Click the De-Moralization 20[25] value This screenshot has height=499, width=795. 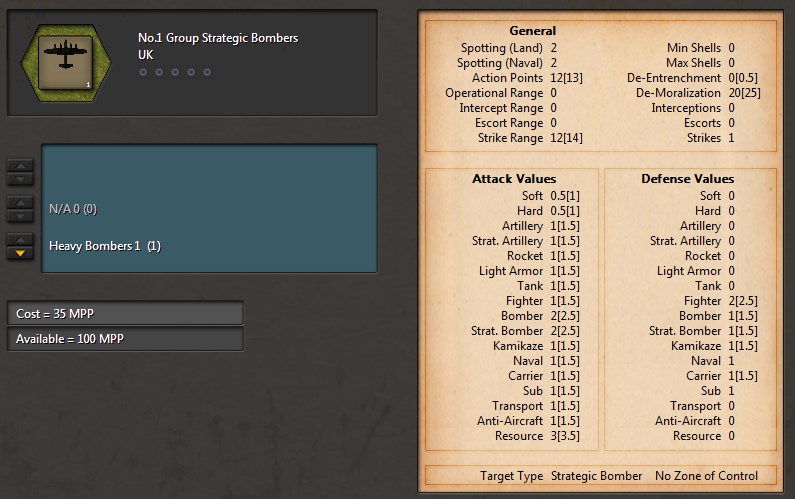tap(744, 93)
